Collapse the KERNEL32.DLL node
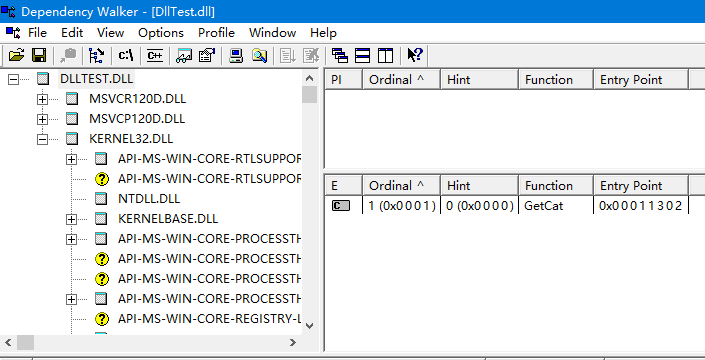The width and height of the screenshot is (705, 360). click(42, 139)
